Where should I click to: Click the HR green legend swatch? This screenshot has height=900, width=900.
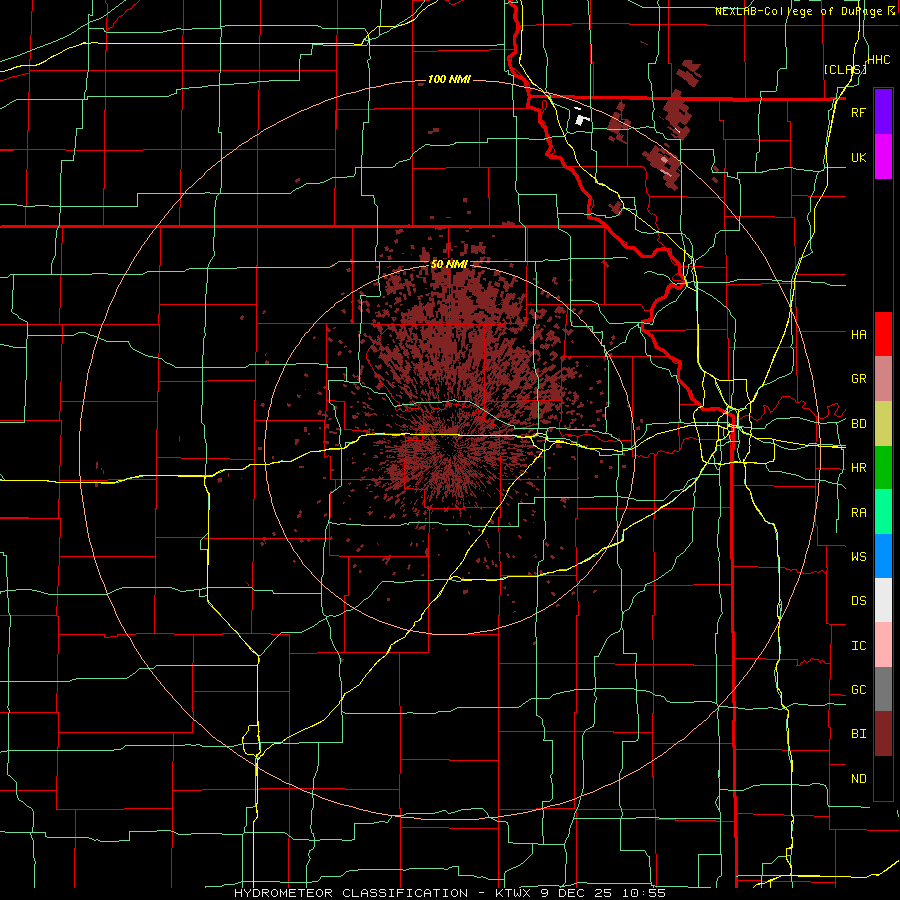pos(883,468)
